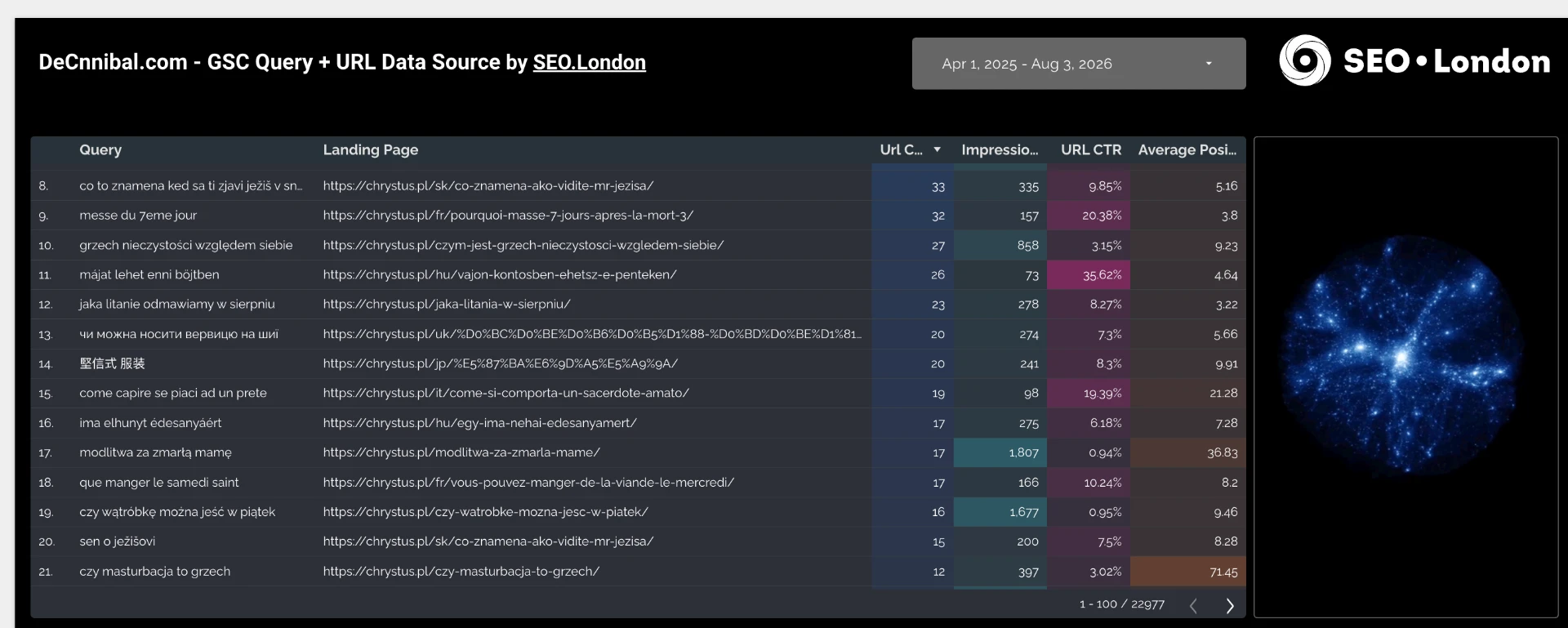Sort by URL CTR column header

(x=1091, y=149)
